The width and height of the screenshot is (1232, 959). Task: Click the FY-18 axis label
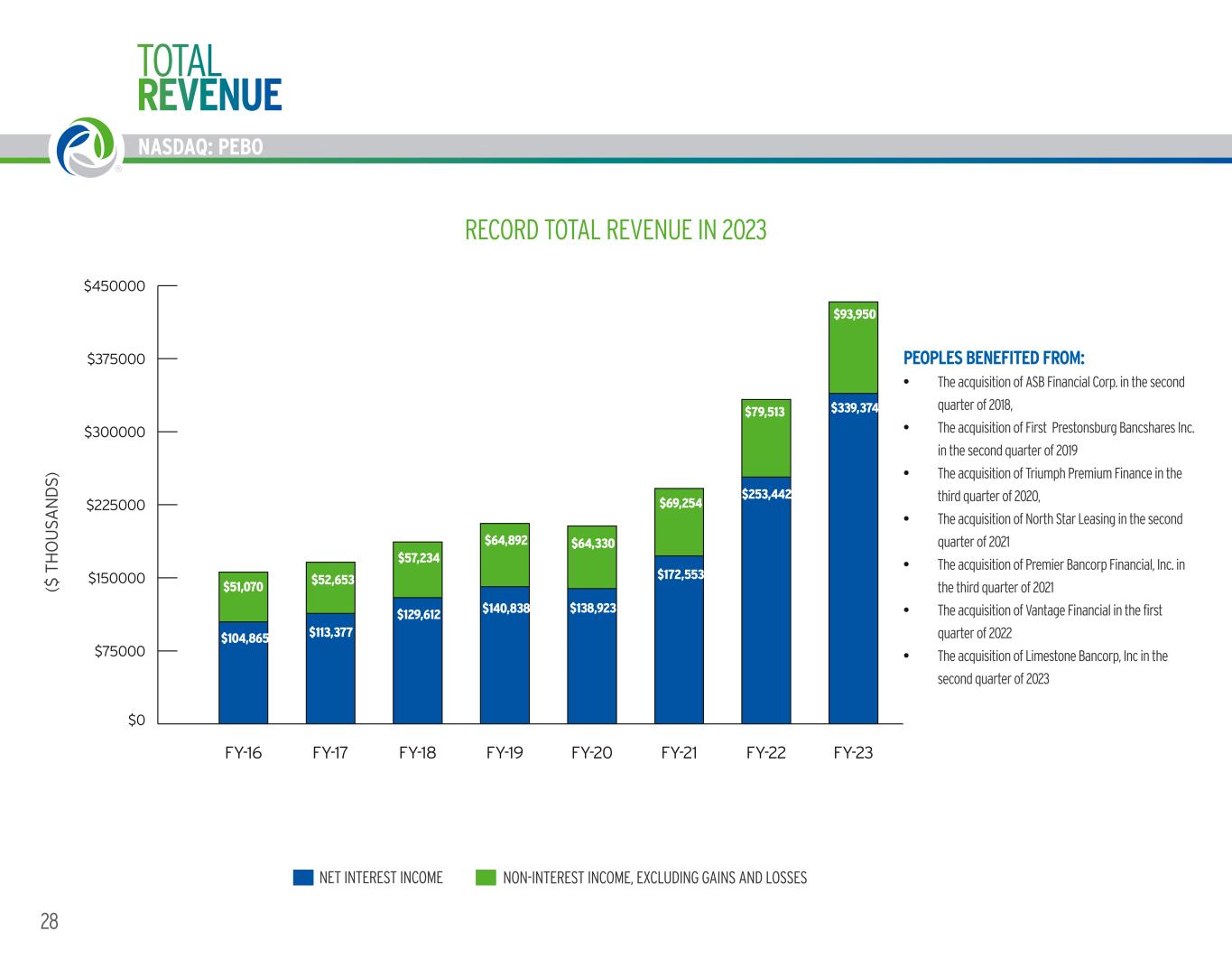(x=417, y=752)
